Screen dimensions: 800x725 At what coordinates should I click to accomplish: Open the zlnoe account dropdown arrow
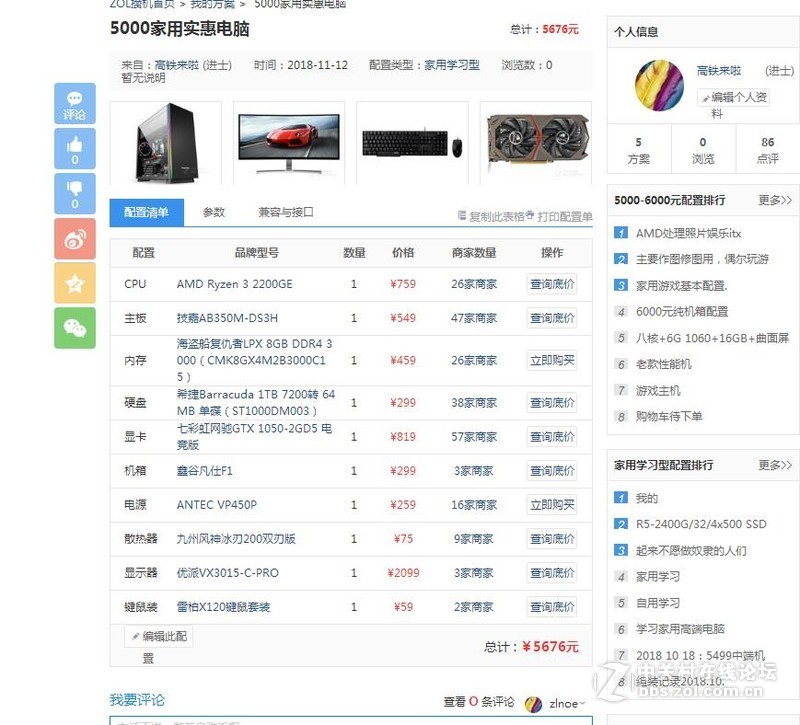point(582,704)
